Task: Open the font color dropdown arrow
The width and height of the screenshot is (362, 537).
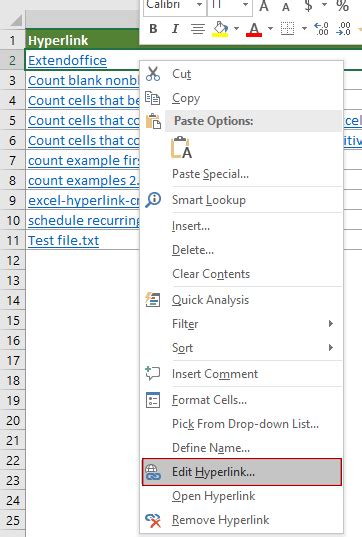Action: coord(270,28)
